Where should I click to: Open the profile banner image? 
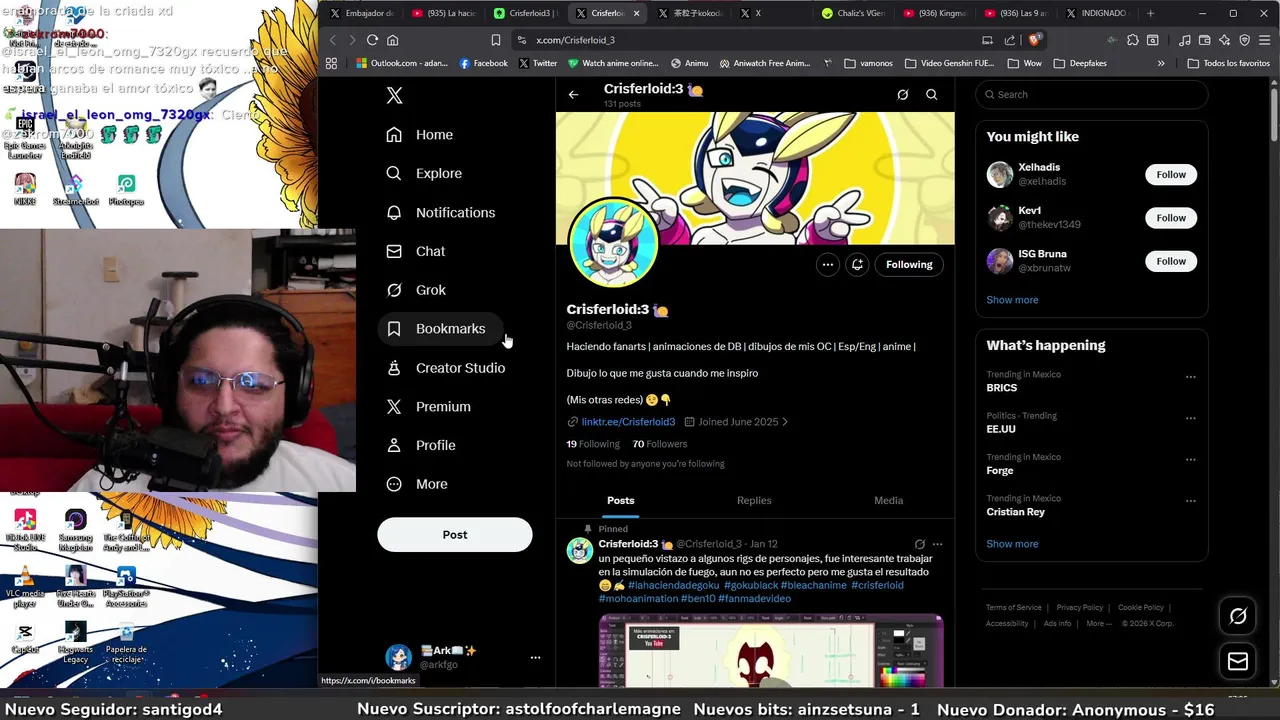pyautogui.click(x=755, y=178)
